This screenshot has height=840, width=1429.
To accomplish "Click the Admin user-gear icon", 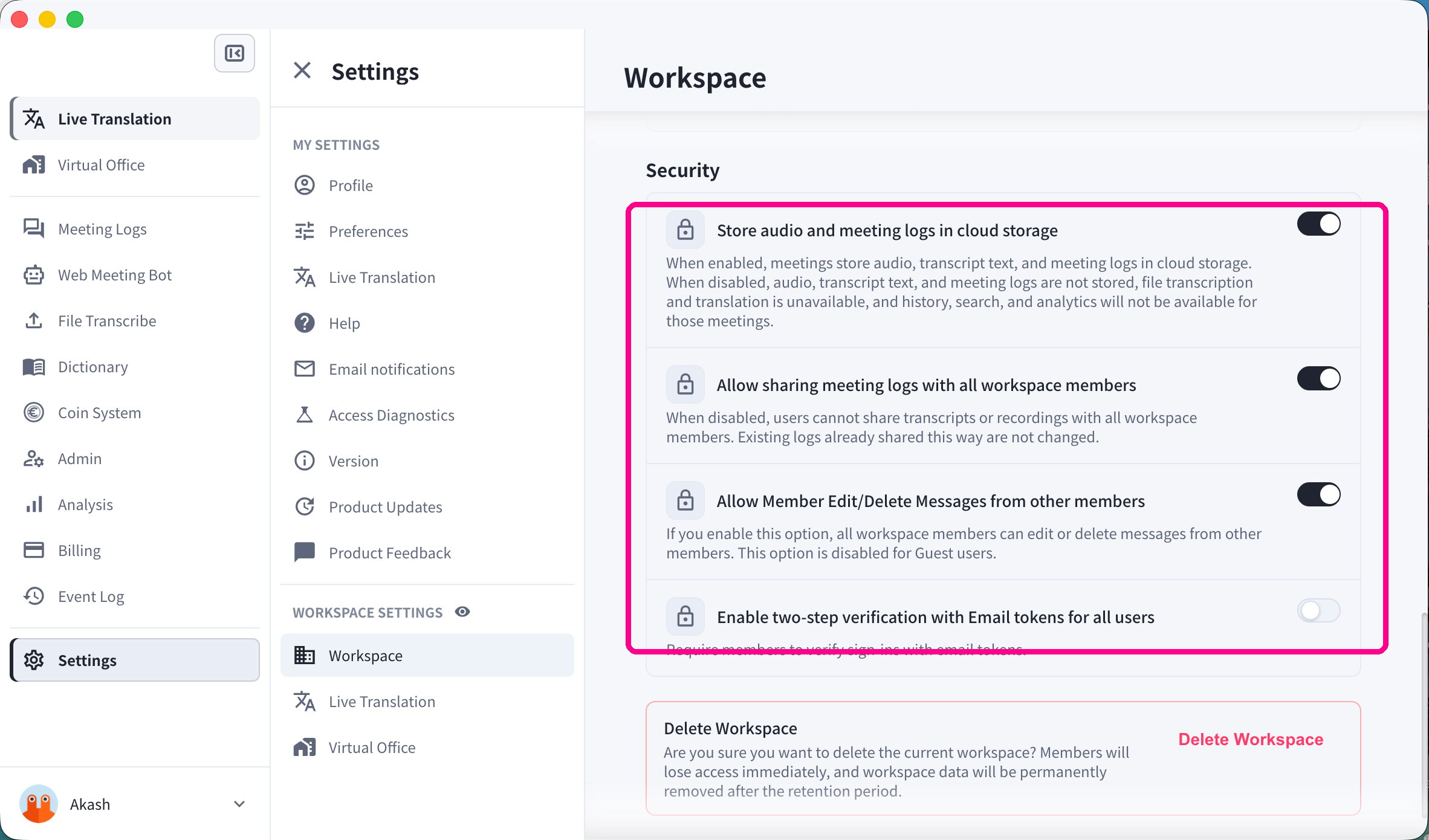I will click(34, 459).
